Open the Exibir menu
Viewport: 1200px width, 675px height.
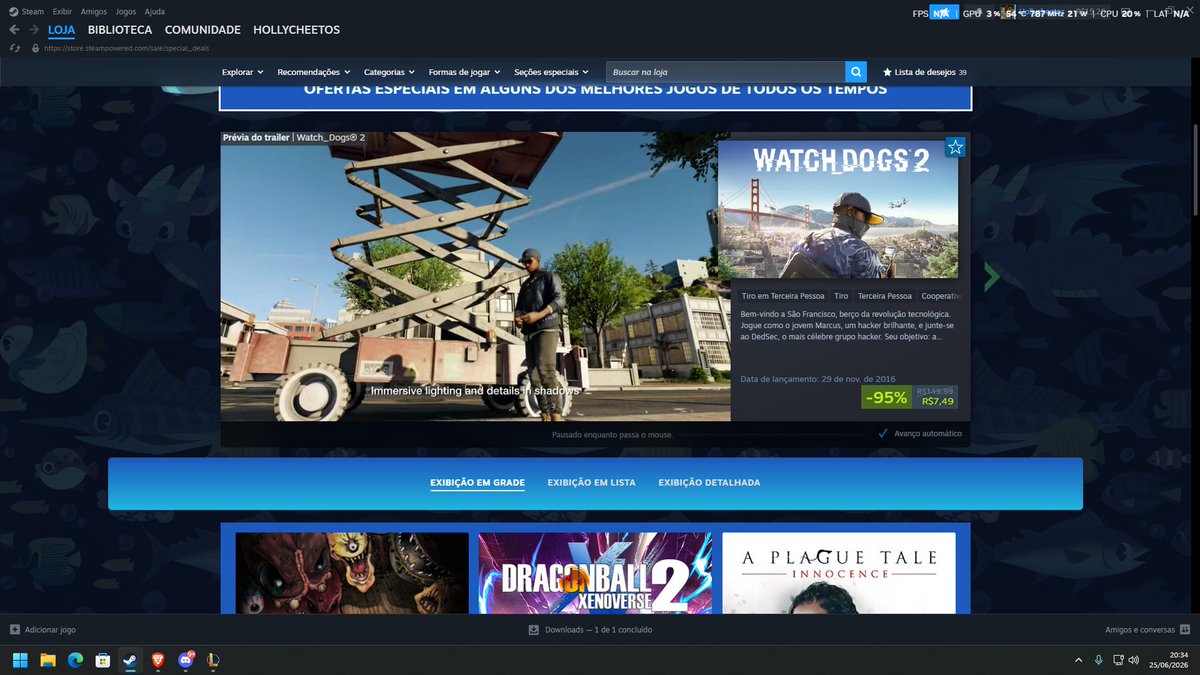pyautogui.click(x=62, y=12)
